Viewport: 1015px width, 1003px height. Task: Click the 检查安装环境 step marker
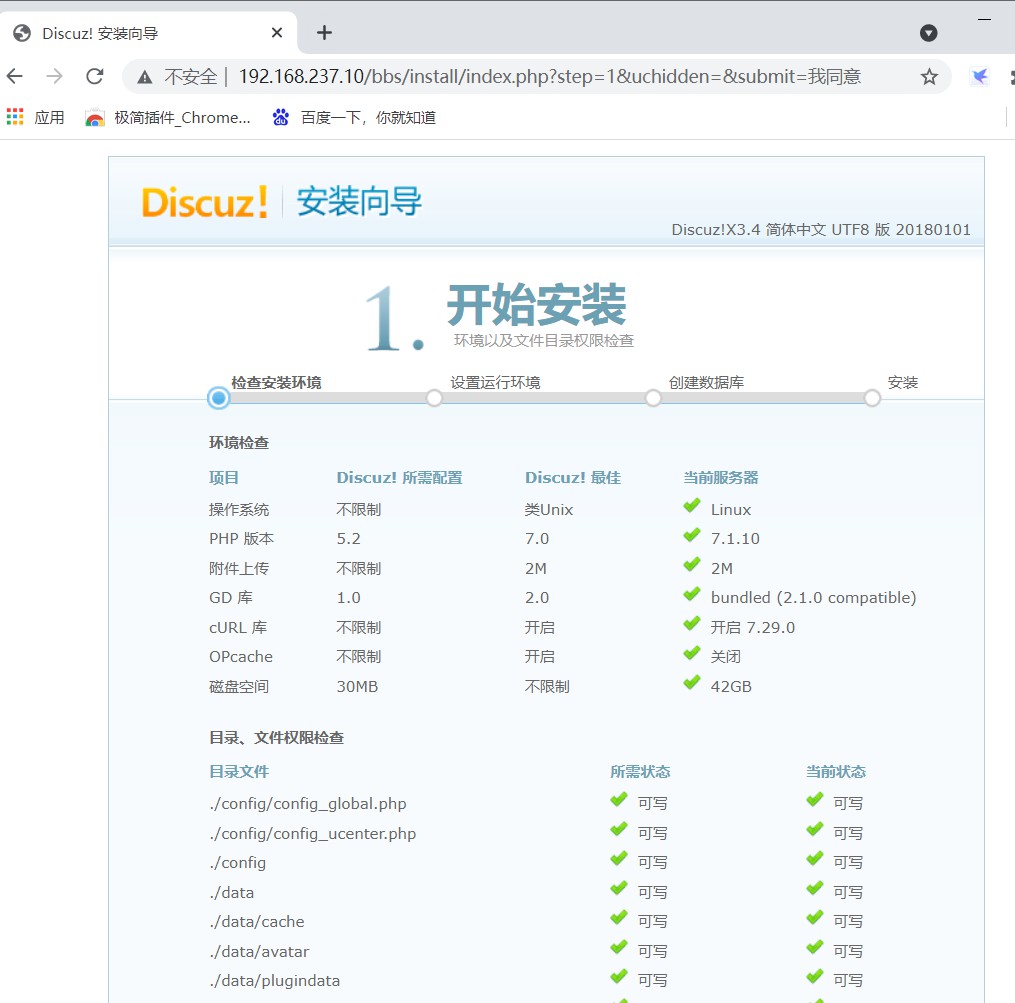pyautogui.click(x=219, y=398)
